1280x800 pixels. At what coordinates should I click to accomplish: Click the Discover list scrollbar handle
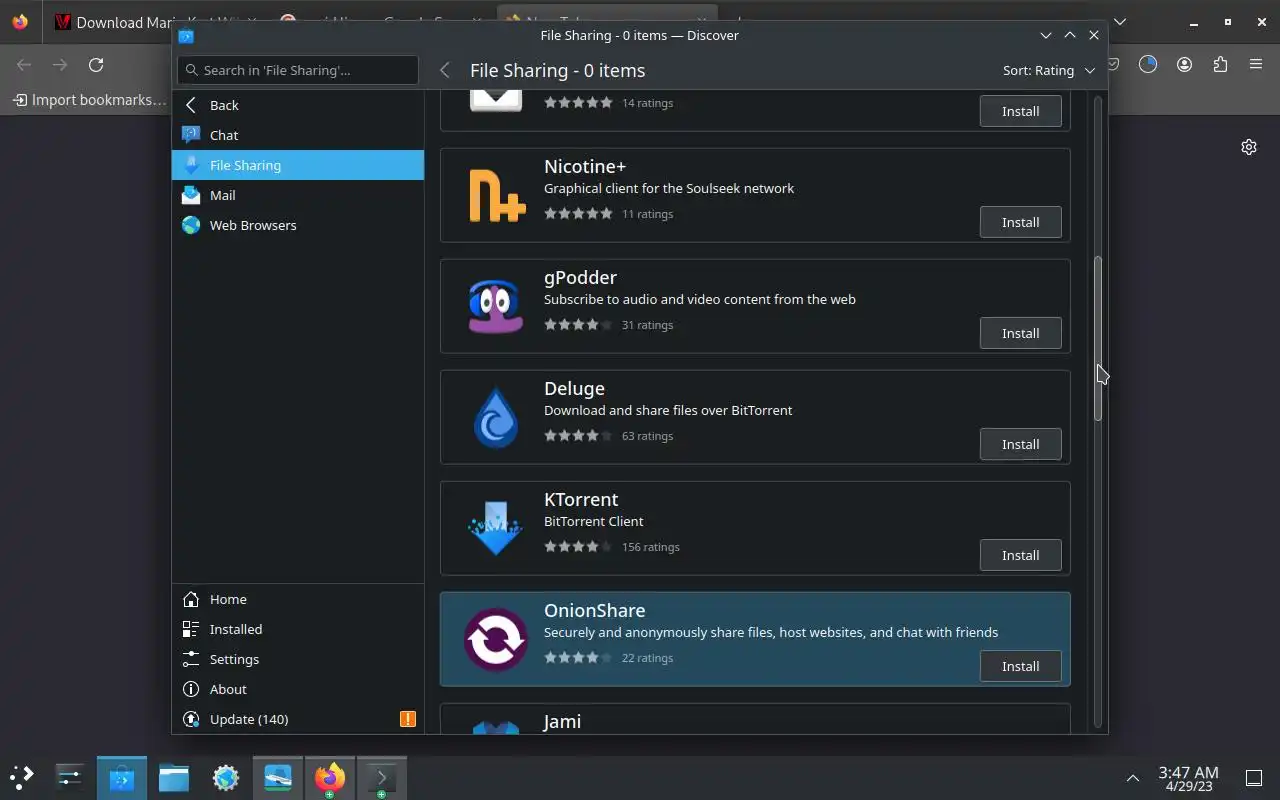coord(1097,338)
